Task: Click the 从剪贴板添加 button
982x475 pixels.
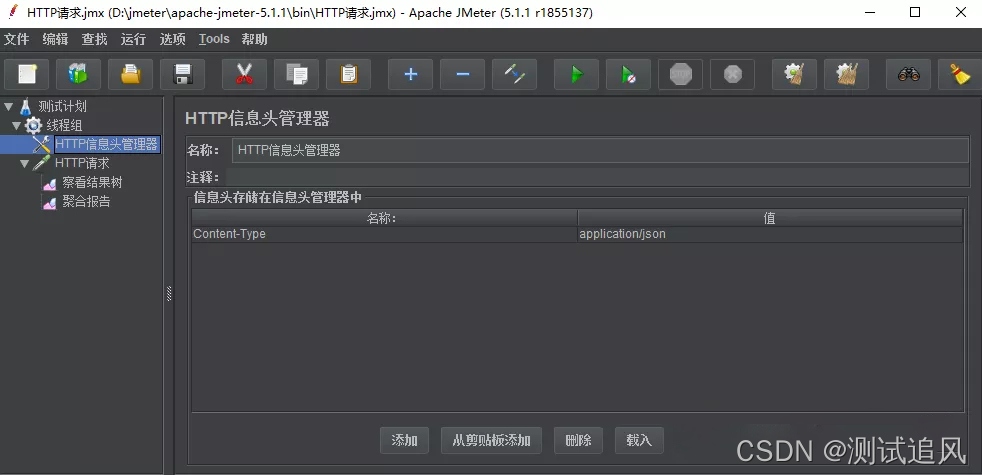Action: pos(492,441)
